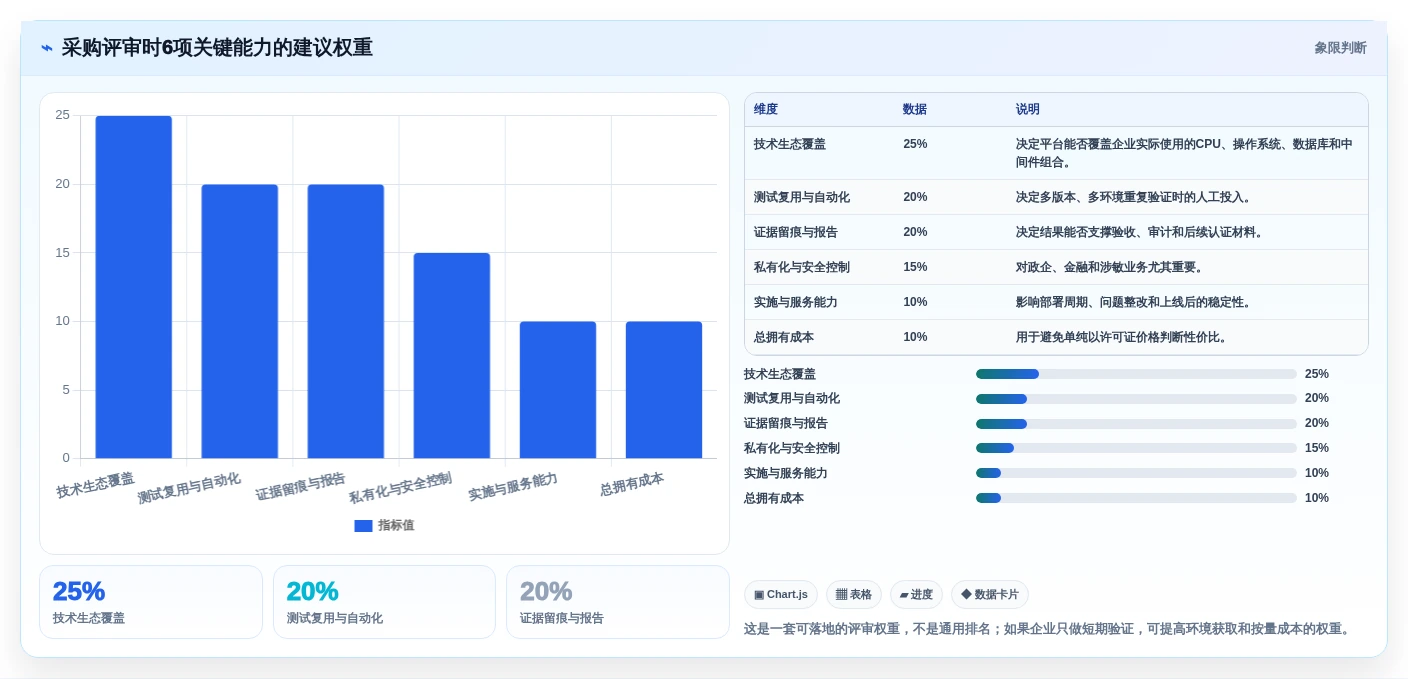Click the 证据留痕与报告 20% progress bar
The image size is (1408, 679).
point(1136,424)
